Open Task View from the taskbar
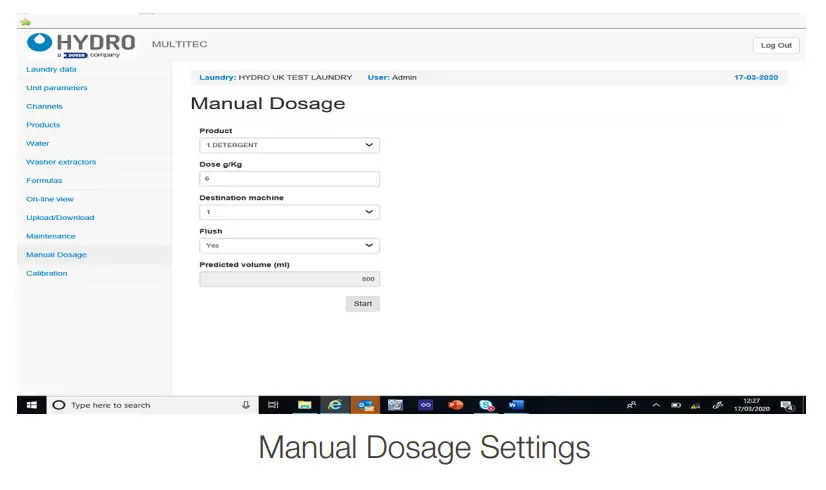This screenshot has width=826, height=490. 273,405
